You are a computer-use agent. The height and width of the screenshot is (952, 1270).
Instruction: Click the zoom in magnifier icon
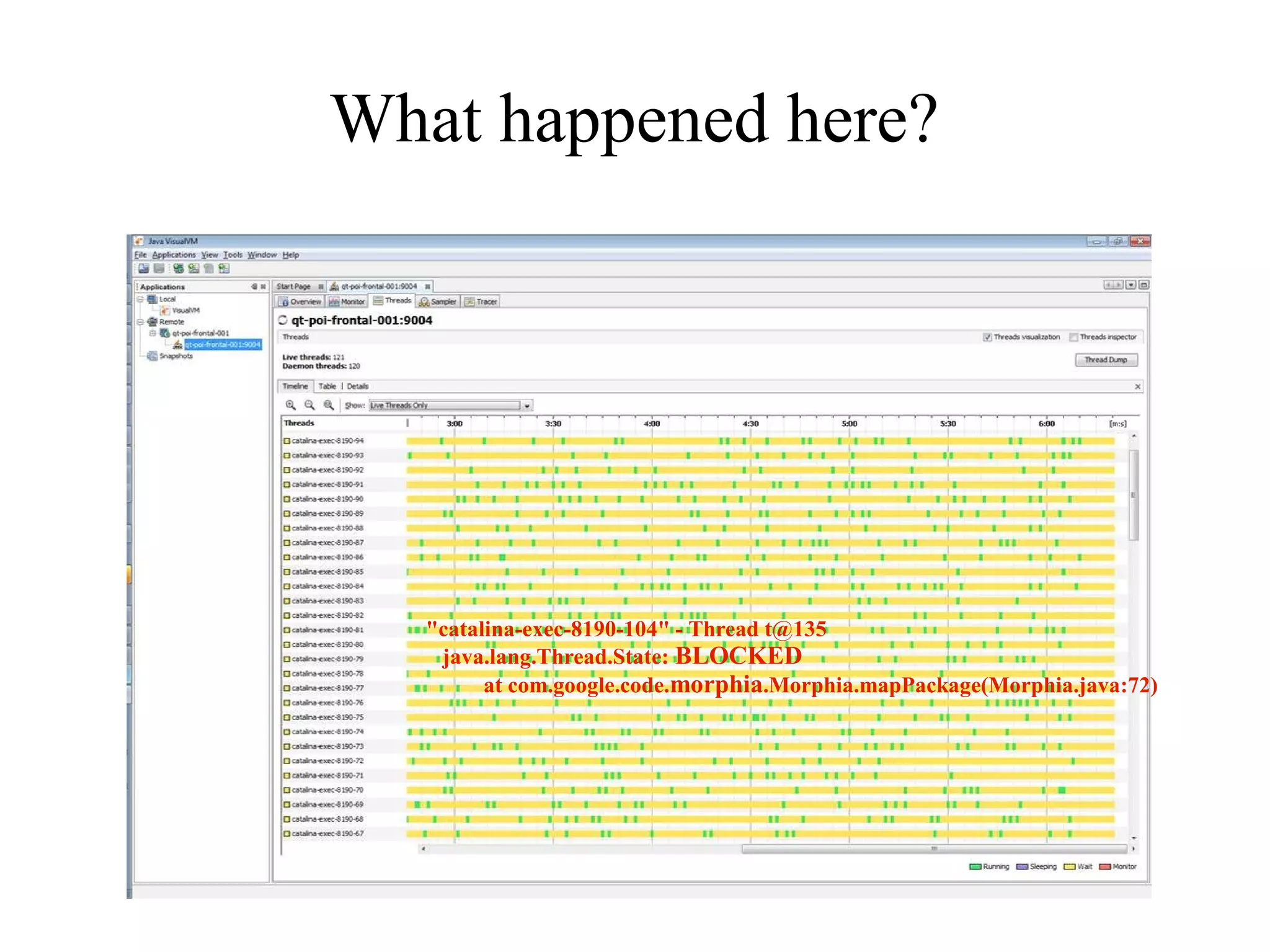coord(290,405)
